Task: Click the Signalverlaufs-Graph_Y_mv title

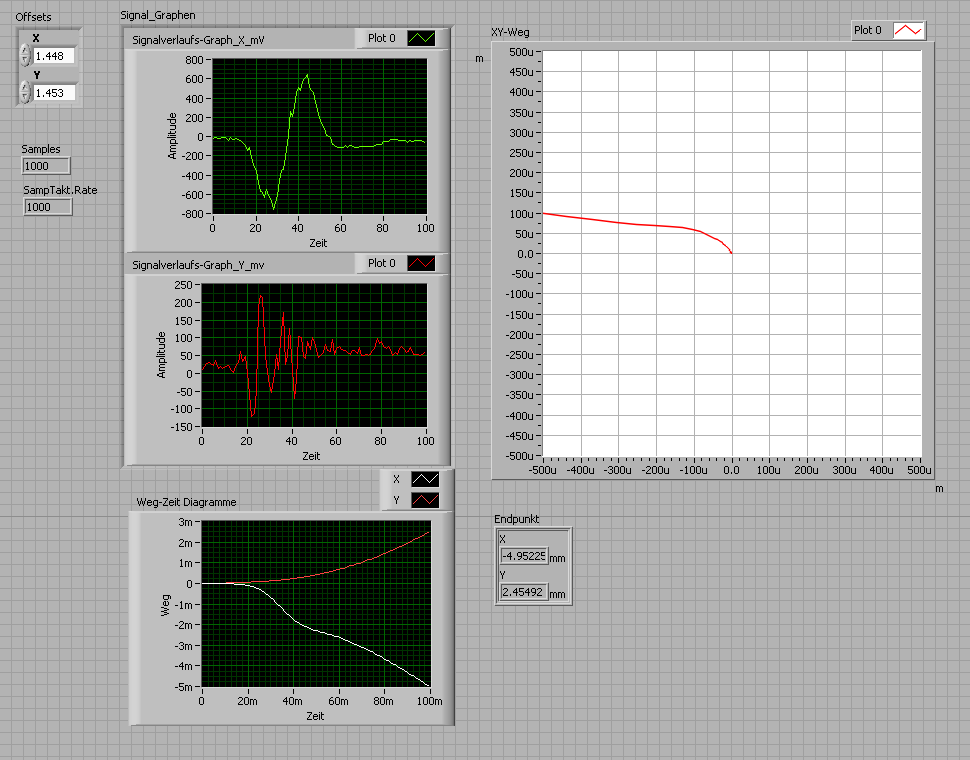Action: pyautogui.click(x=198, y=265)
